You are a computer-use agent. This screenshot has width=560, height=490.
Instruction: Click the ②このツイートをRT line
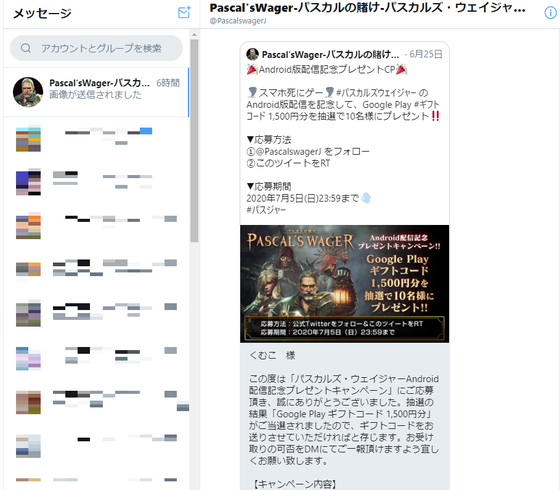(x=288, y=163)
